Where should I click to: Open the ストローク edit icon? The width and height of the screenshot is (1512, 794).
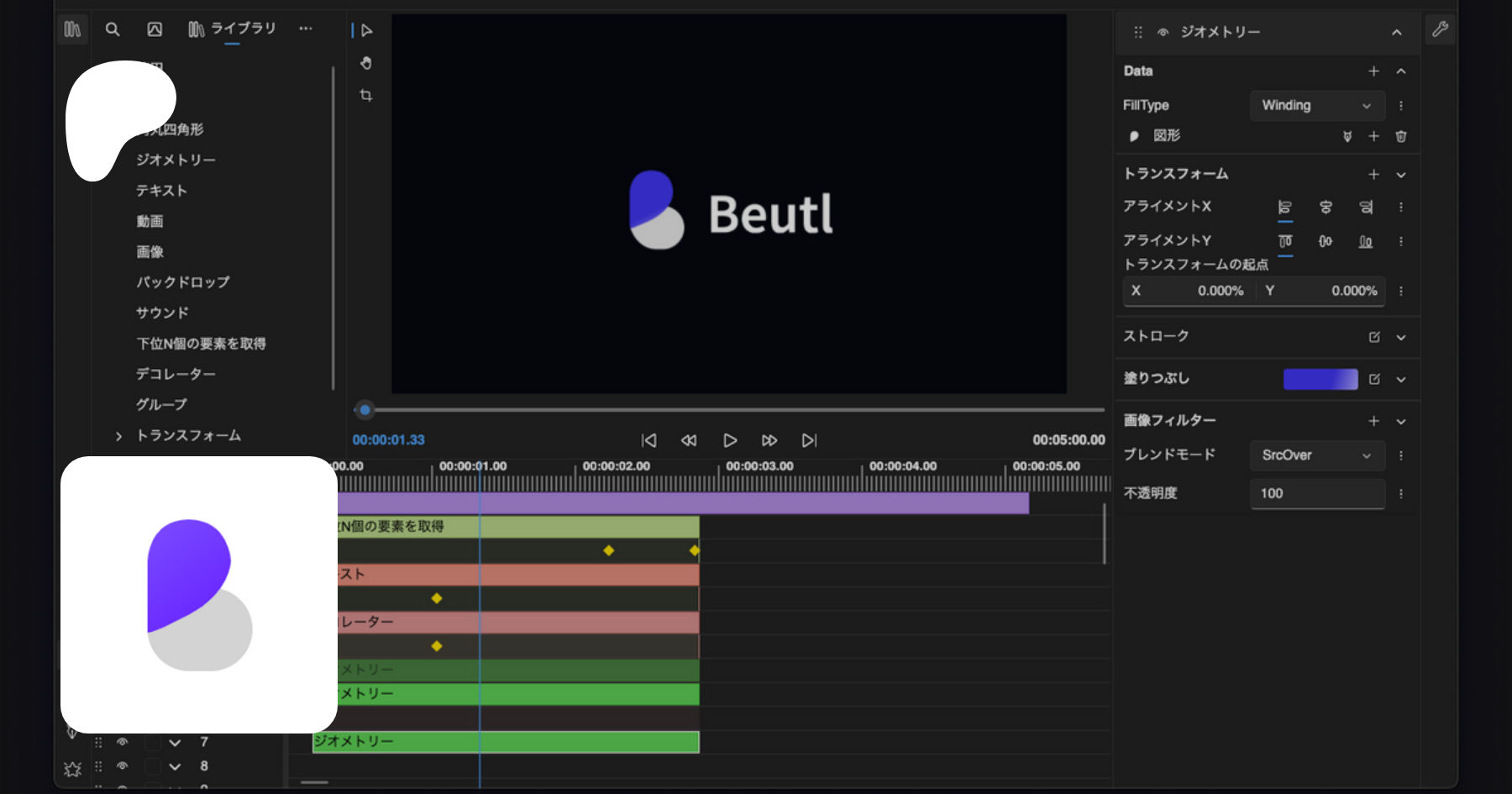pos(1374,337)
